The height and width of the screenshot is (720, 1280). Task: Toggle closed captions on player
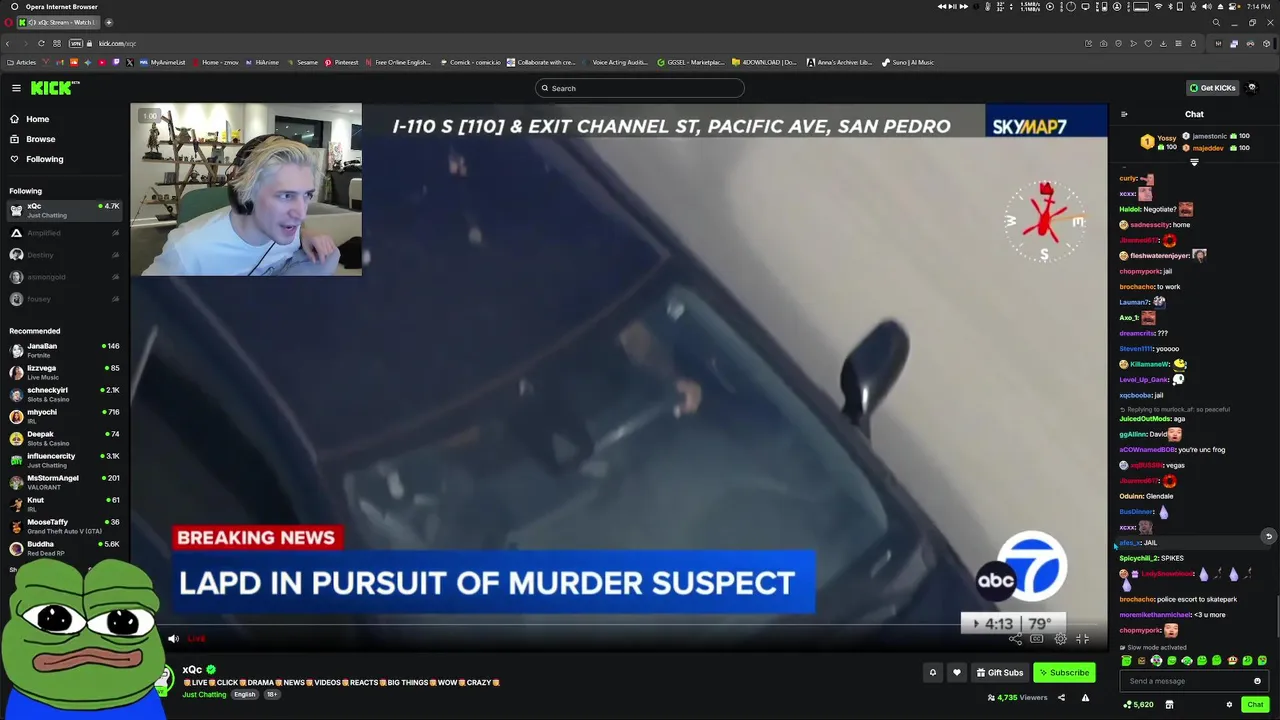click(1037, 639)
